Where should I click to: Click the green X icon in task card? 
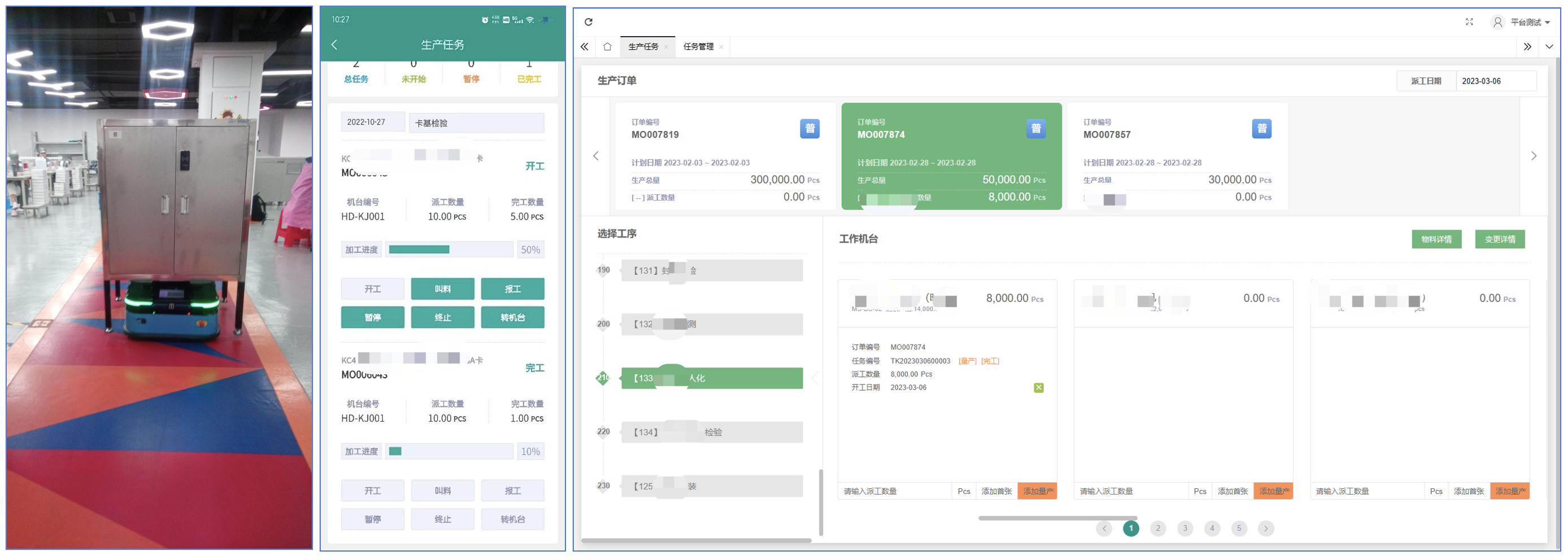pyautogui.click(x=1038, y=387)
